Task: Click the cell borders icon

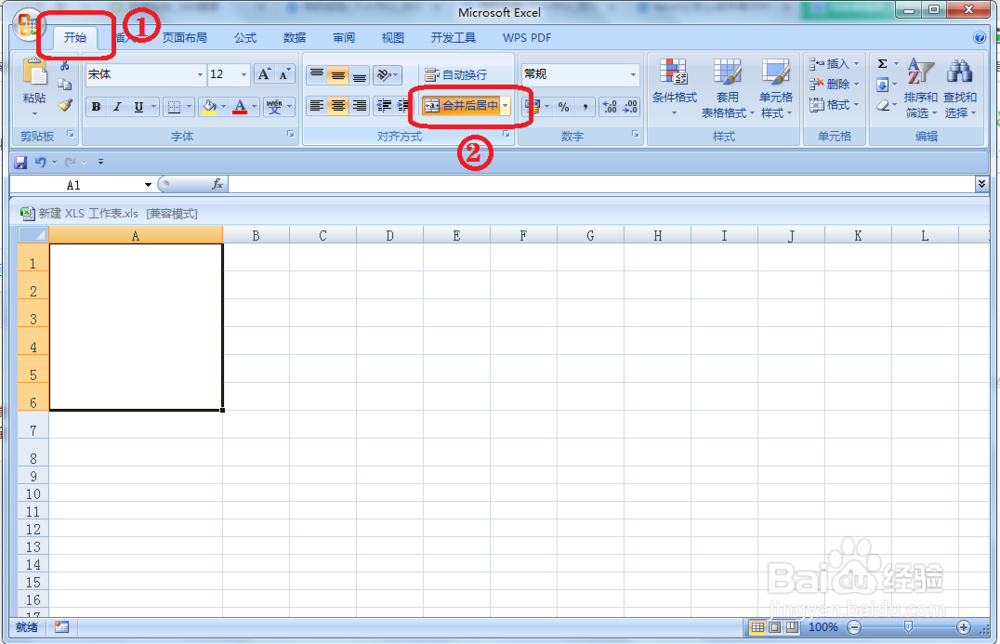Action: click(173, 106)
